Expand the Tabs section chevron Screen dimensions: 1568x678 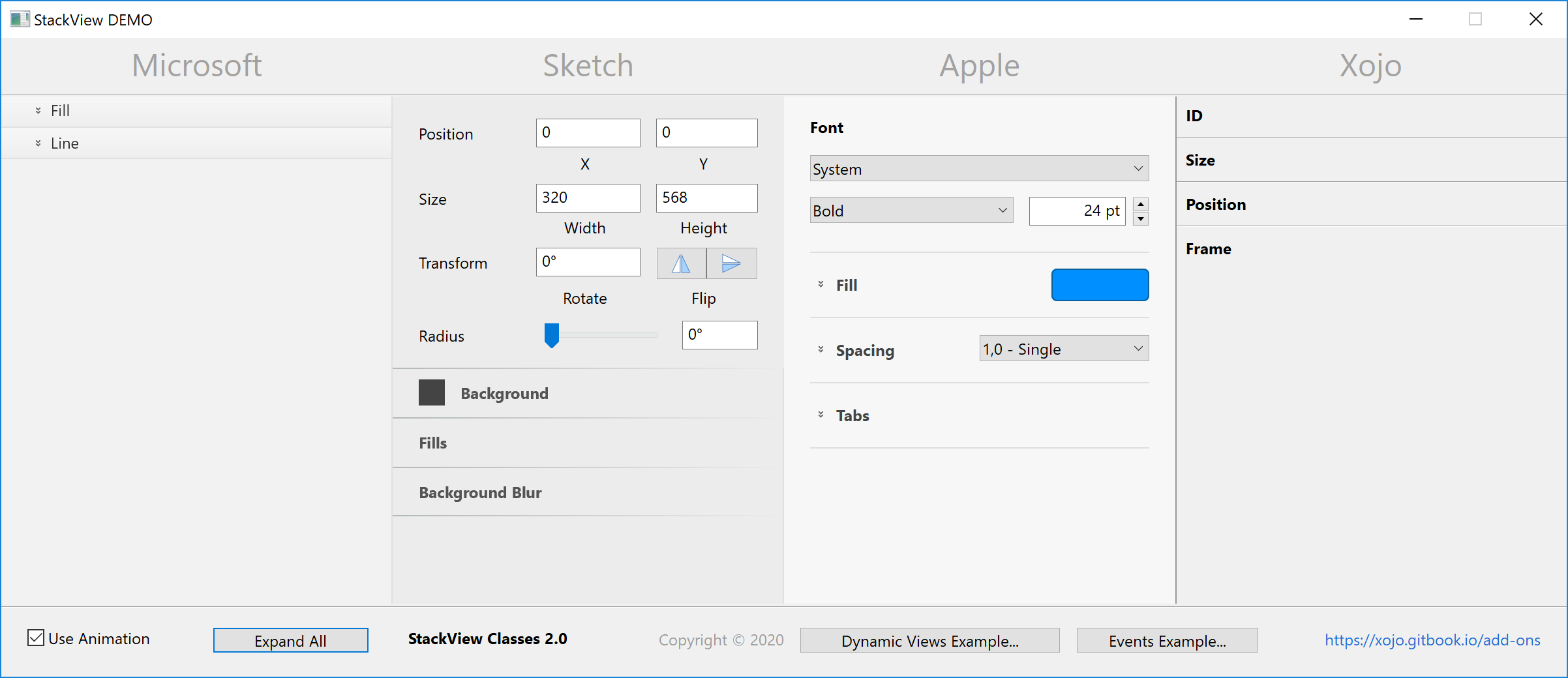tap(821, 415)
